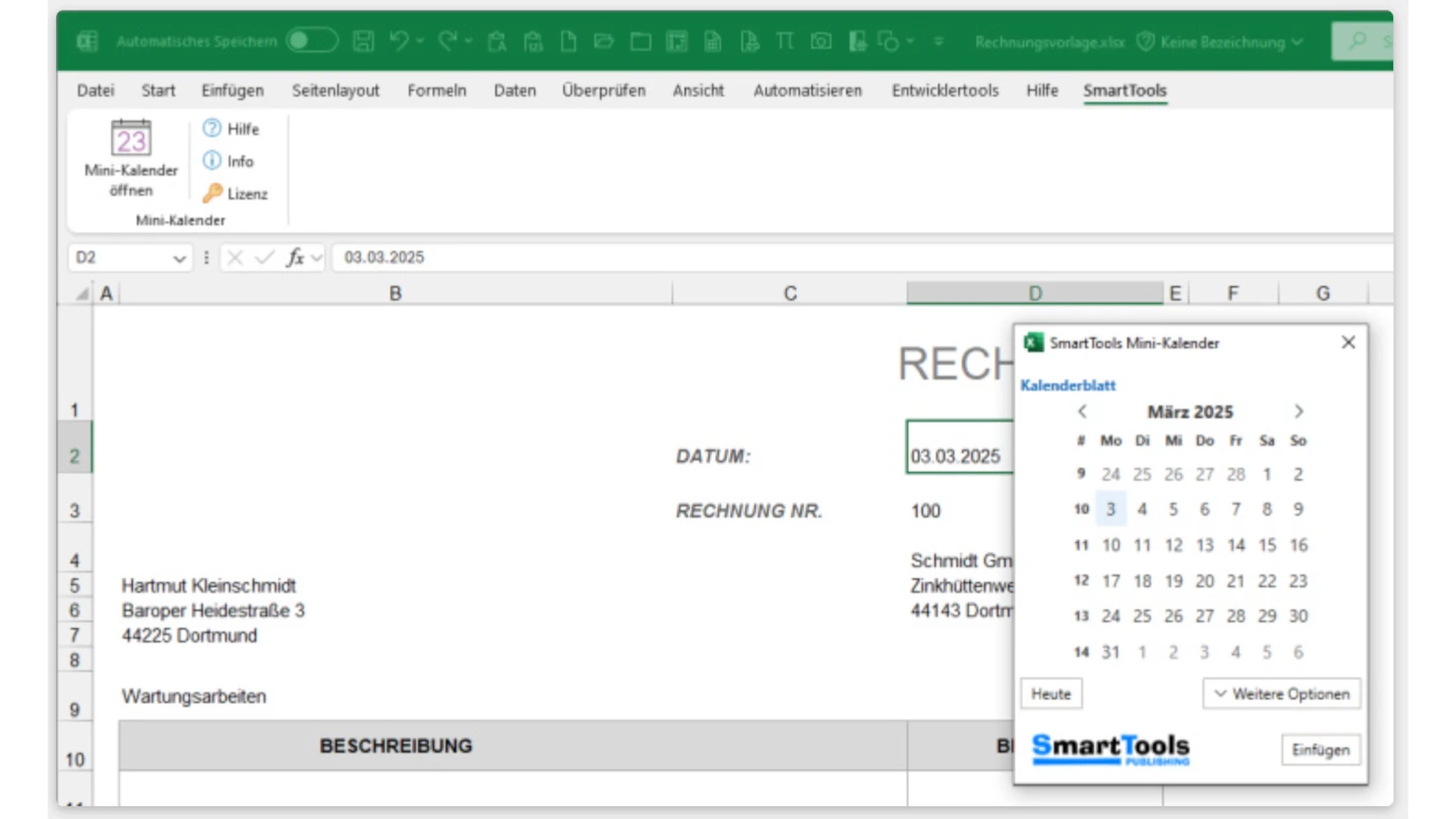Open the Redo history dropdown arrow

coord(468,41)
